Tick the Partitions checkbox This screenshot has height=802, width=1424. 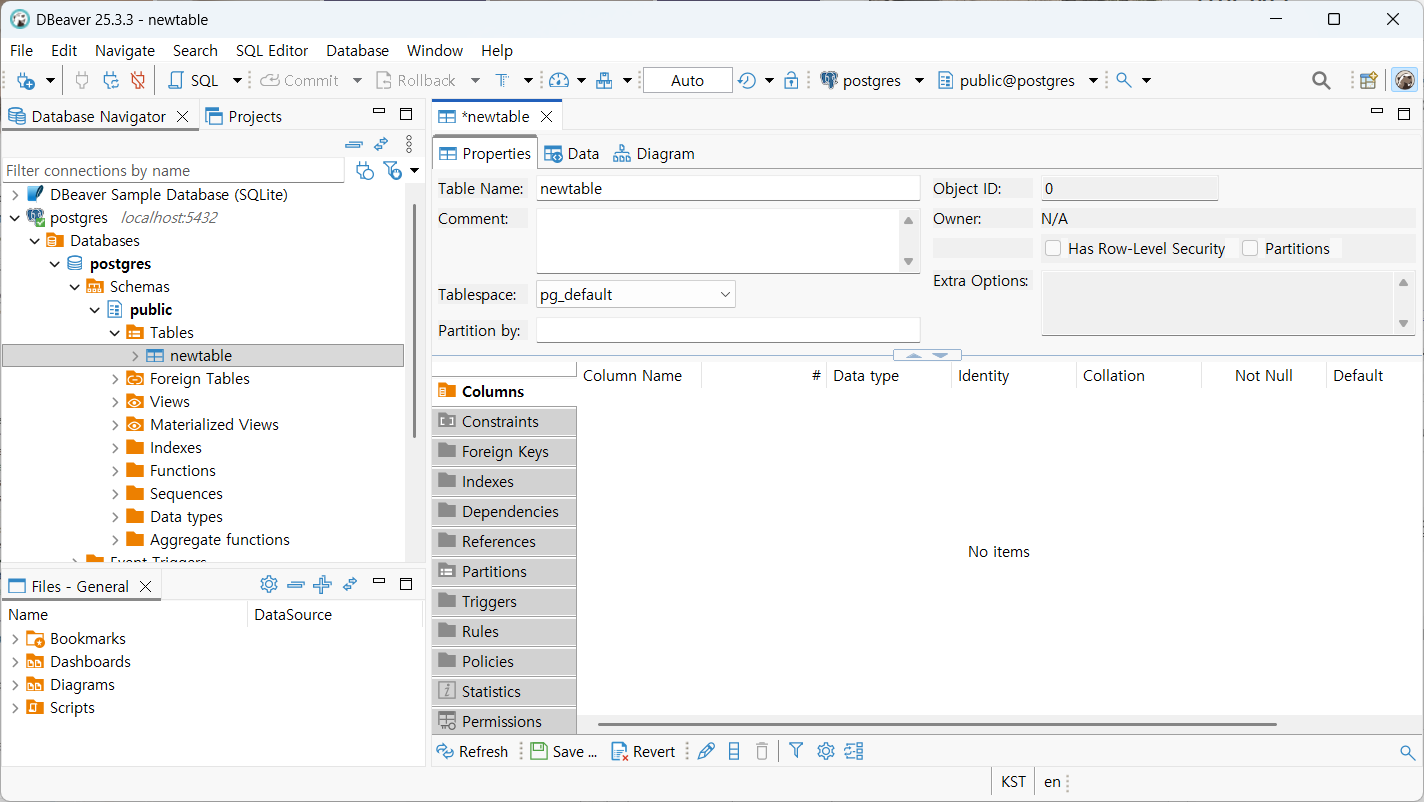click(x=1250, y=248)
